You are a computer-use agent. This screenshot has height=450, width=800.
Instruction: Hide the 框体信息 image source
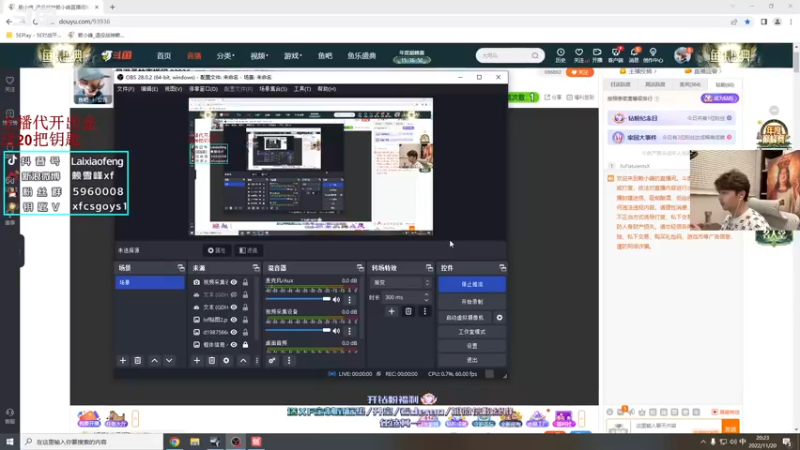coord(234,345)
